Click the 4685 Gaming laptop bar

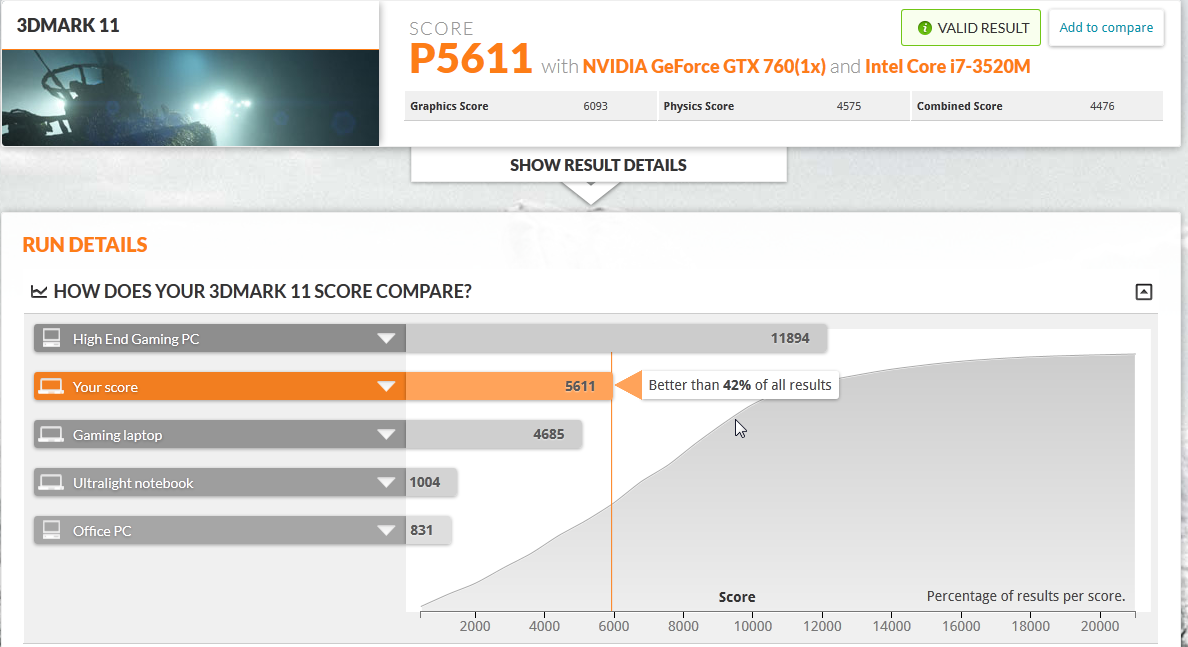click(494, 435)
